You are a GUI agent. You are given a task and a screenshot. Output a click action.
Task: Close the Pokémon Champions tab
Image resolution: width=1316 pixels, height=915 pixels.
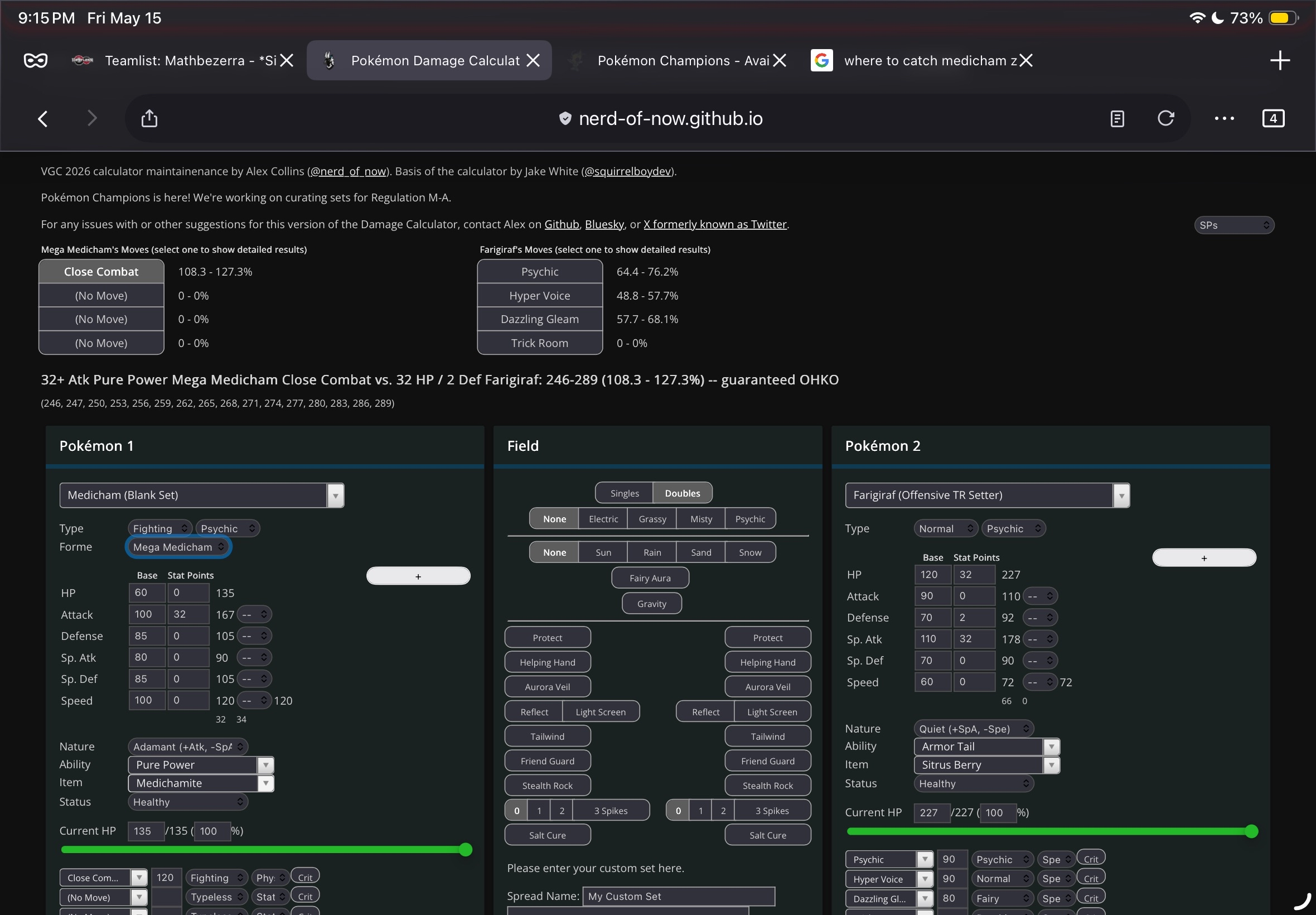click(779, 60)
